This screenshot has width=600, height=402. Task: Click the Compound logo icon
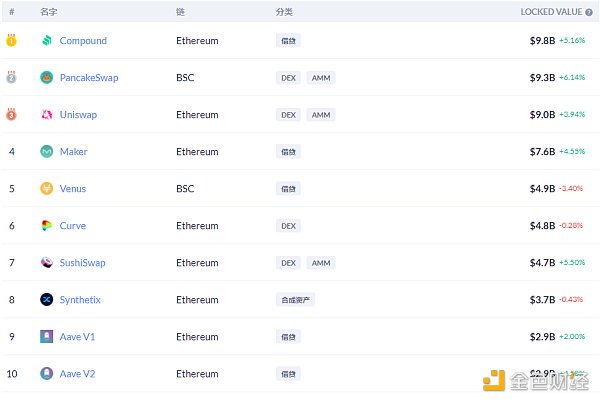[47, 41]
